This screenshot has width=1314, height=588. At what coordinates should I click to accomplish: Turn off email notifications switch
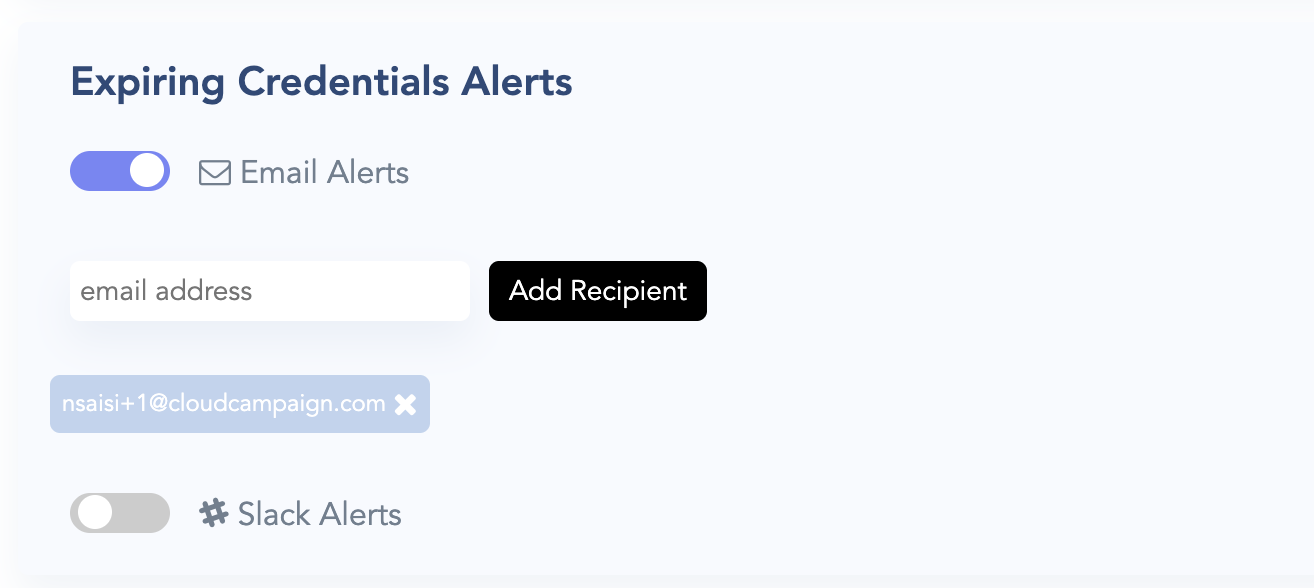120,171
